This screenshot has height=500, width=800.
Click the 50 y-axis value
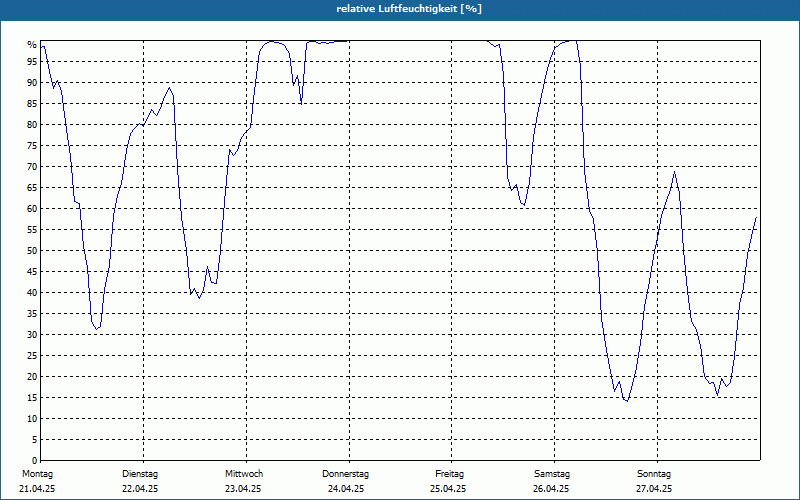coord(32,251)
